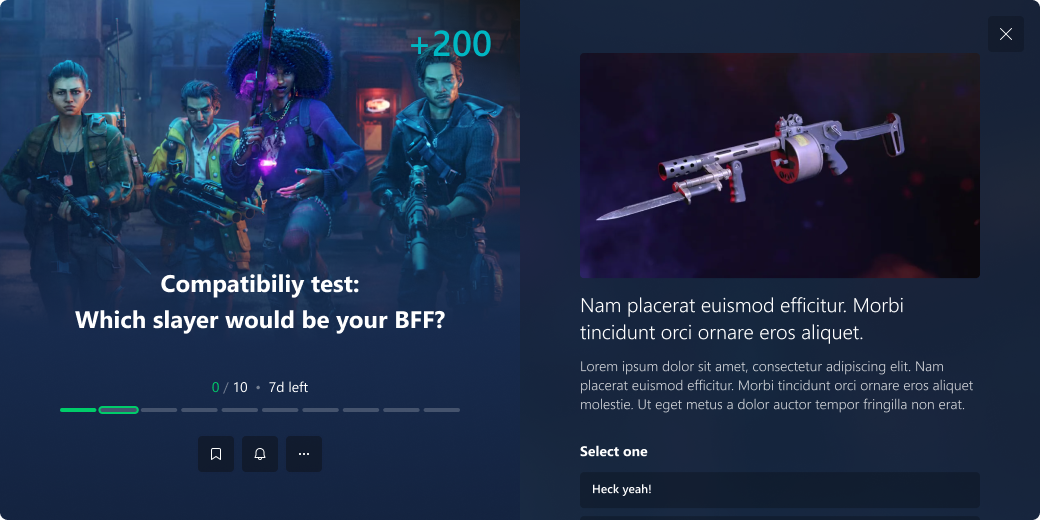
Task: Click the +200 points reward label
Action: 451,44
